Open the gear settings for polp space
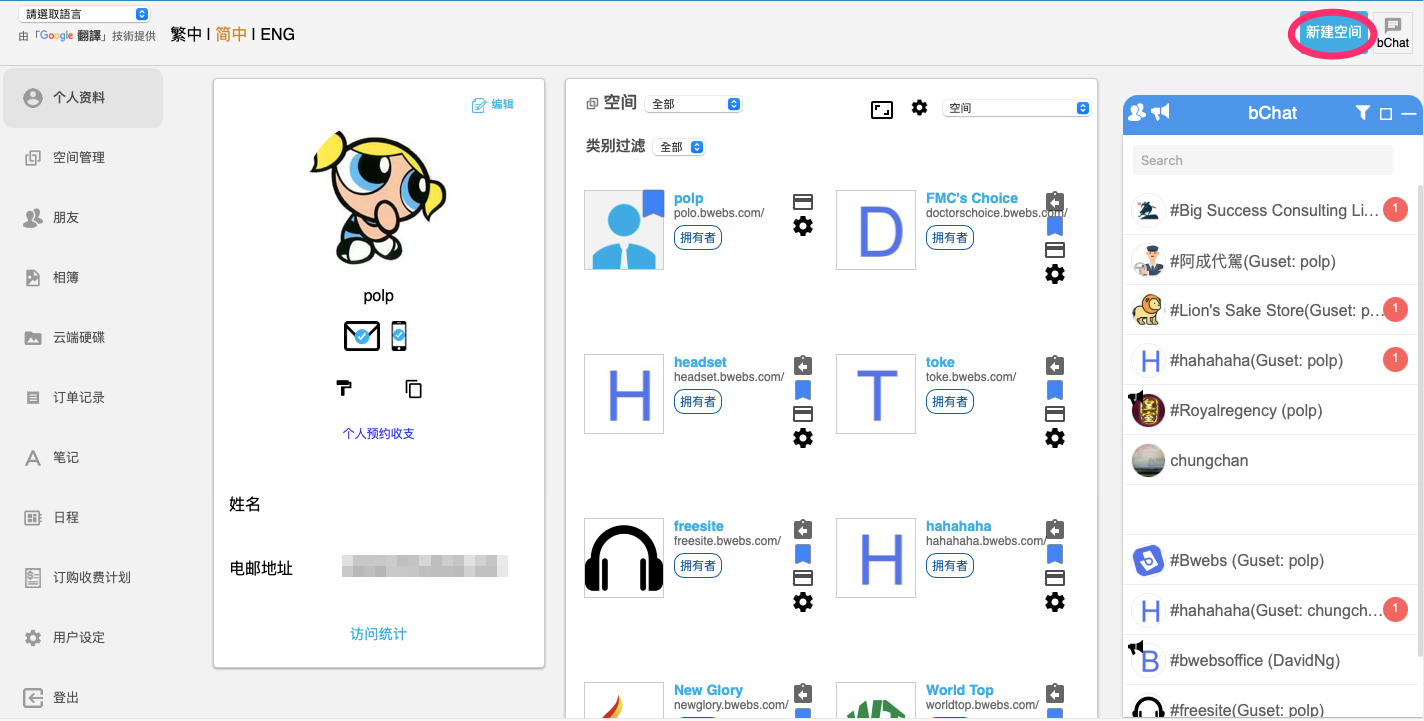Screen dimensions: 1424x721 [803, 226]
